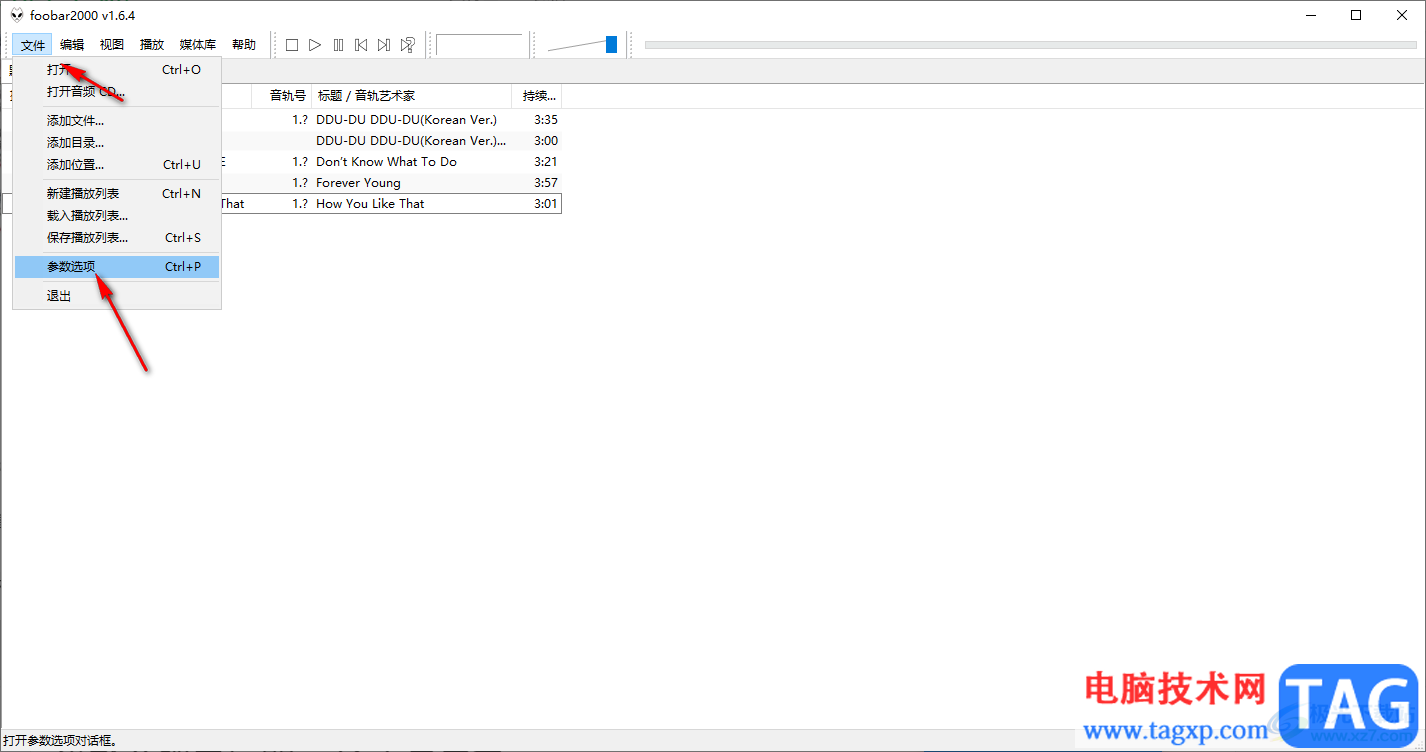Minimize the foobar2000 window

pyautogui.click(x=1310, y=15)
